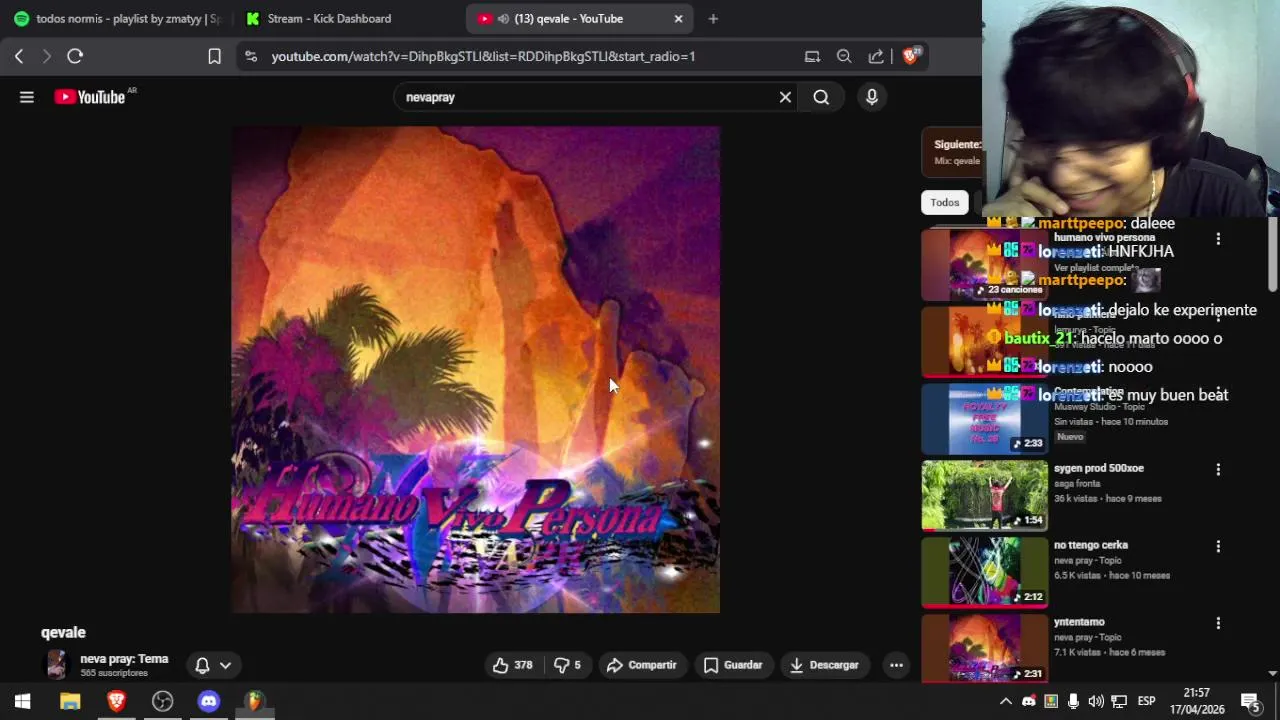
Task: Start voice search with the microphone
Action: pyautogui.click(x=872, y=97)
